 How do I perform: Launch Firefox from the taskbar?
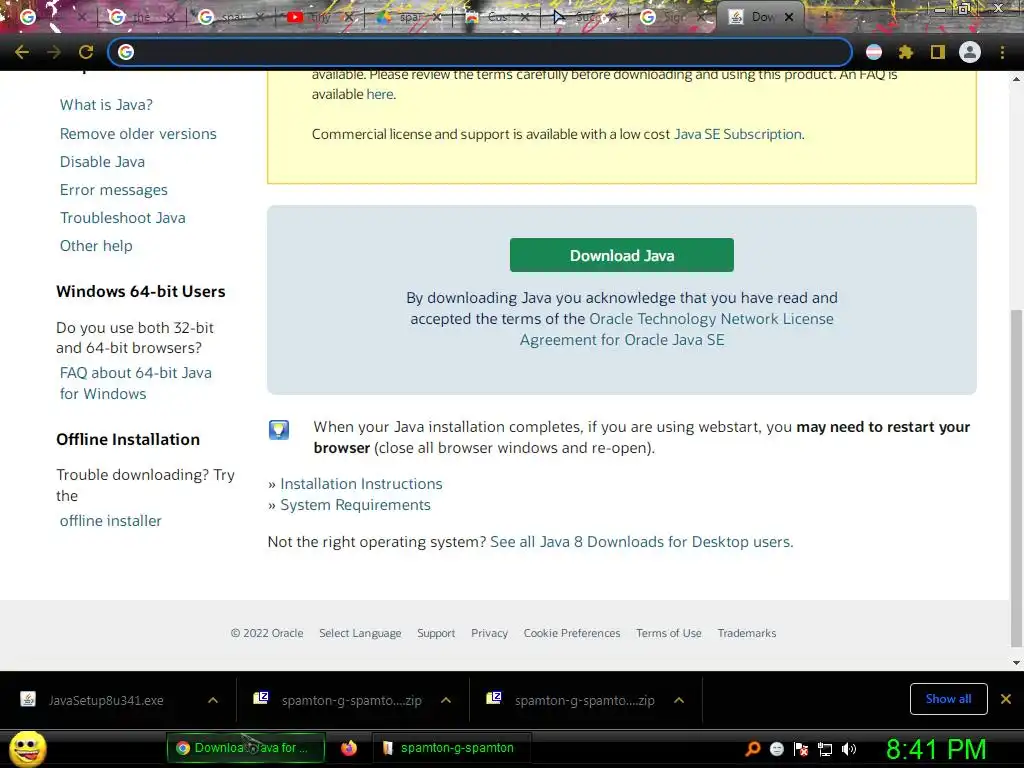[x=349, y=748]
